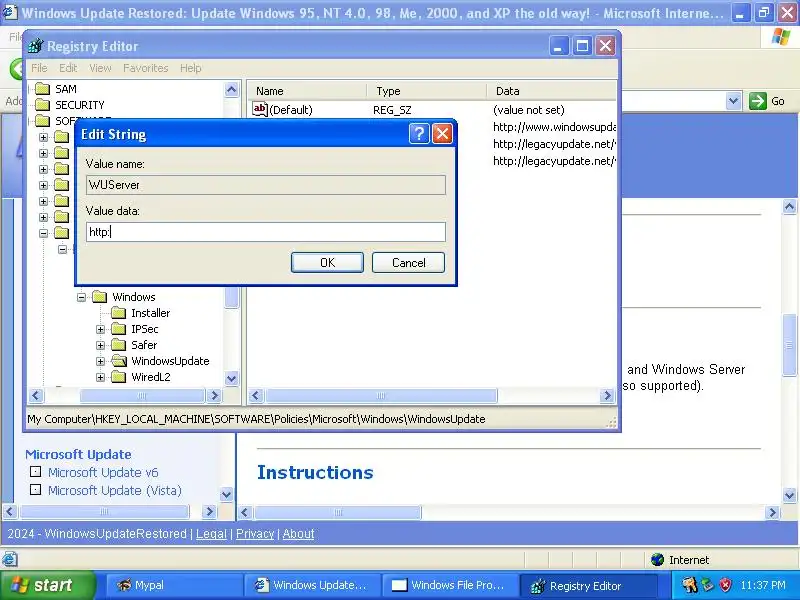Image resolution: width=800 pixels, height=600 pixels.
Task: Click the IPSec folder icon
Action: point(118,329)
